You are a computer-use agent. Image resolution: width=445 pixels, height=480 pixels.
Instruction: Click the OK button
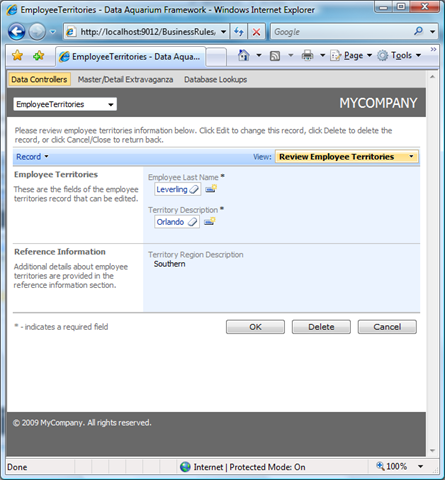255,327
